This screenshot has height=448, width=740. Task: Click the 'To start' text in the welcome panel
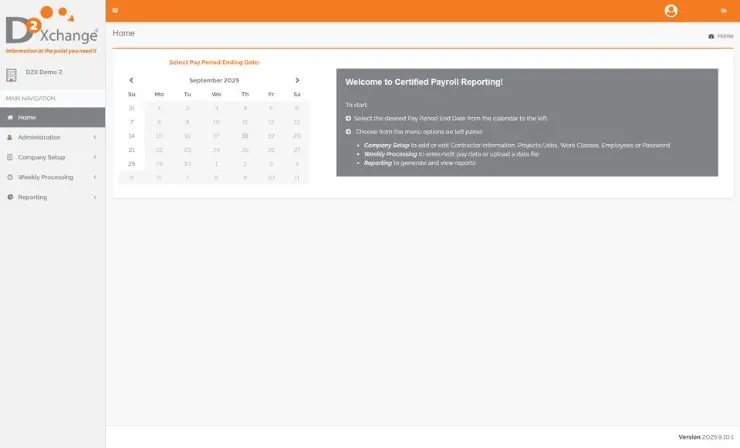[x=356, y=105]
